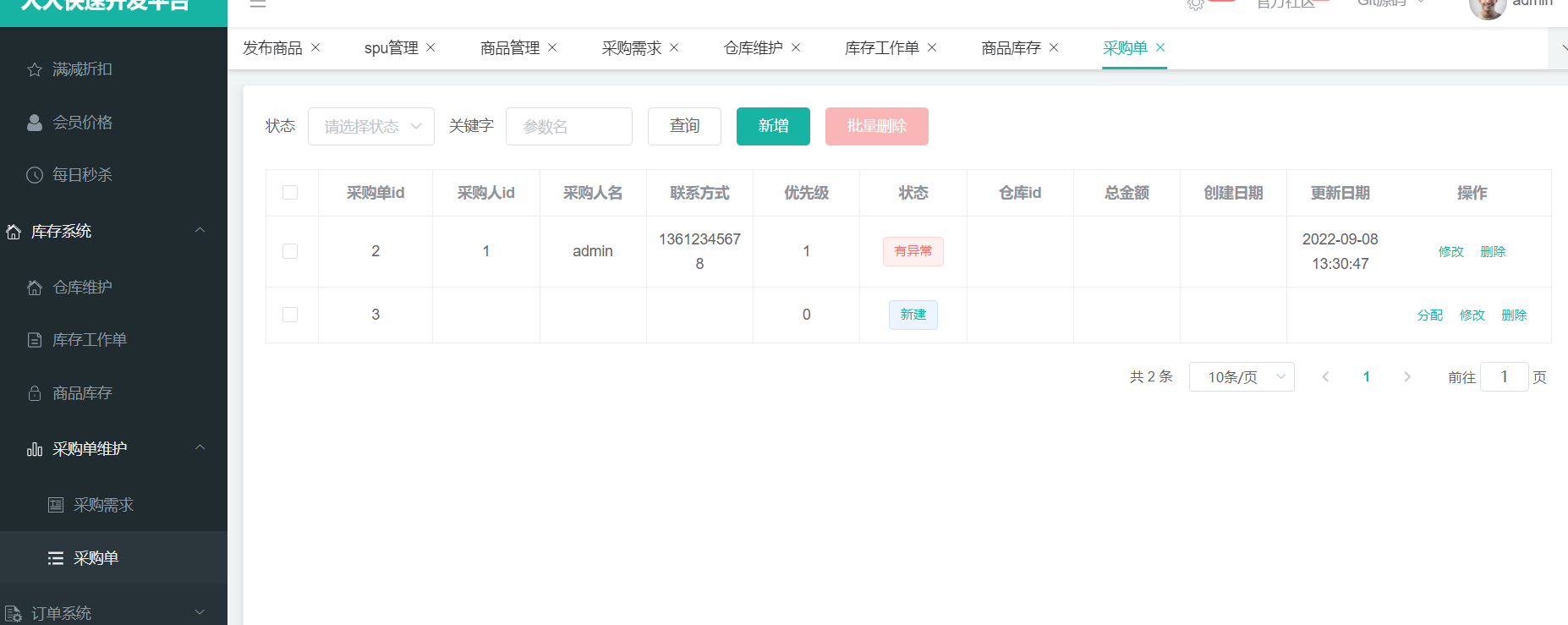Switch to the 库存工作单 tab
This screenshot has width=1568, height=625.
882,48
